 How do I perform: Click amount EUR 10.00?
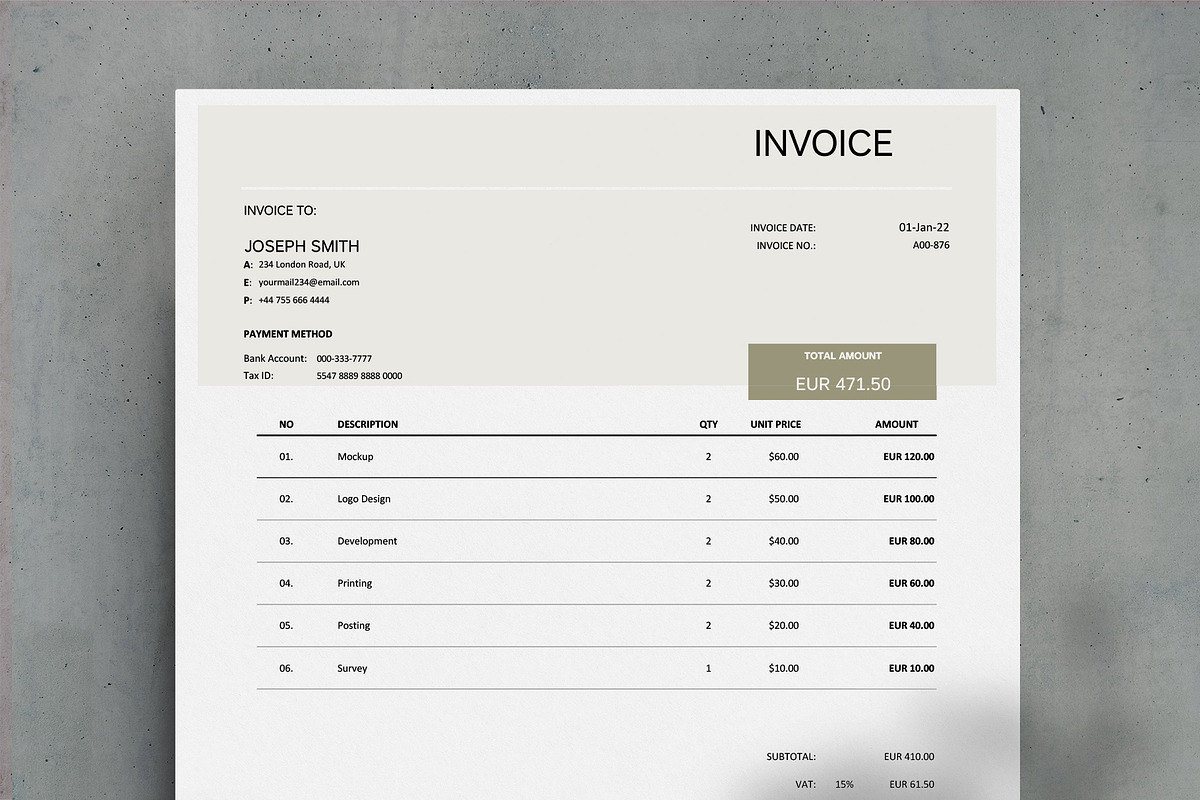pos(912,668)
